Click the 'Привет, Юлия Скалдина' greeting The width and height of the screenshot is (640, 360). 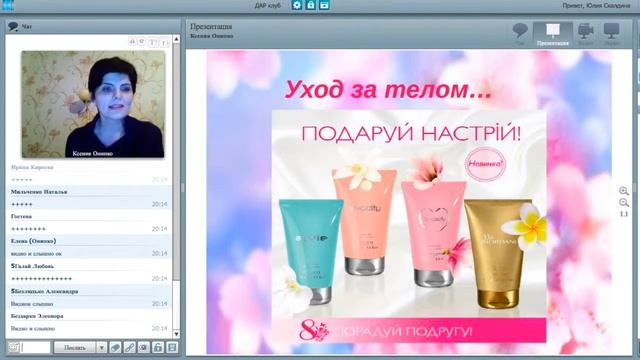click(596, 6)
